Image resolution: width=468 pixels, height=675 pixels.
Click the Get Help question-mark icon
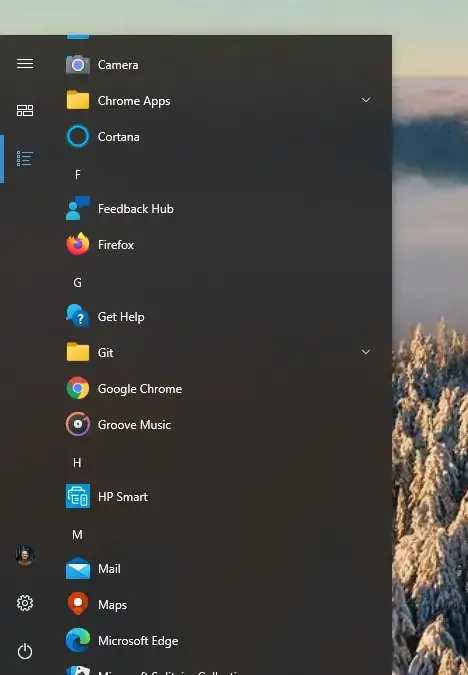click(x=78, y=316)
